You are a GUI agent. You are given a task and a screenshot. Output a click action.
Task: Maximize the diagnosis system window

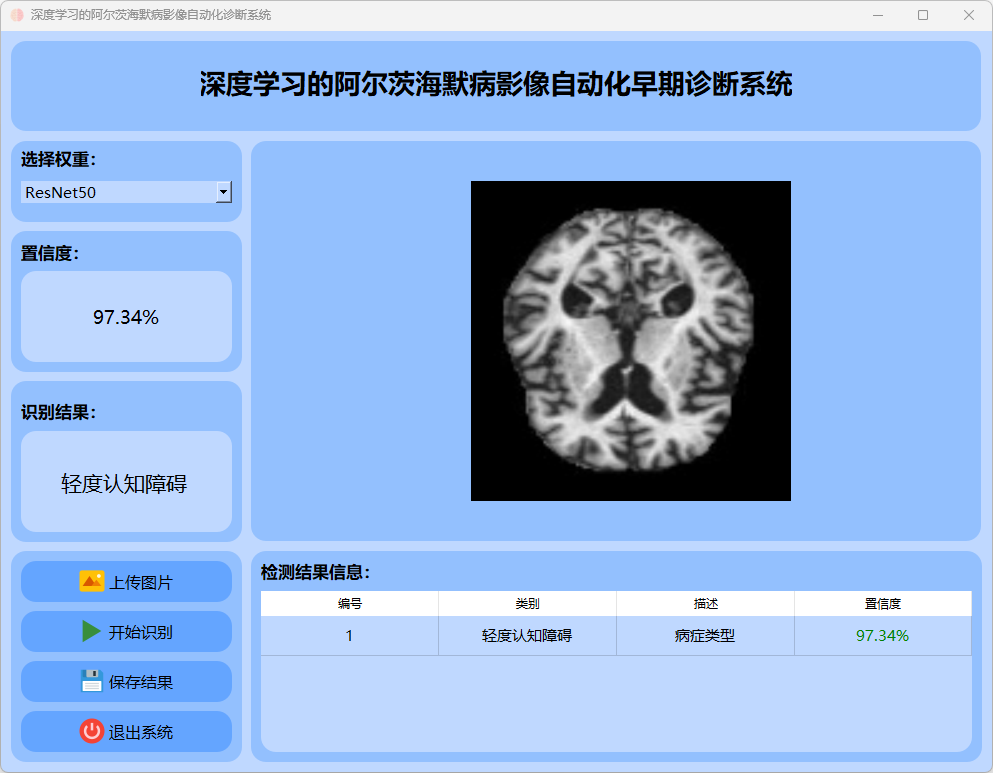[x=923, y=15]
